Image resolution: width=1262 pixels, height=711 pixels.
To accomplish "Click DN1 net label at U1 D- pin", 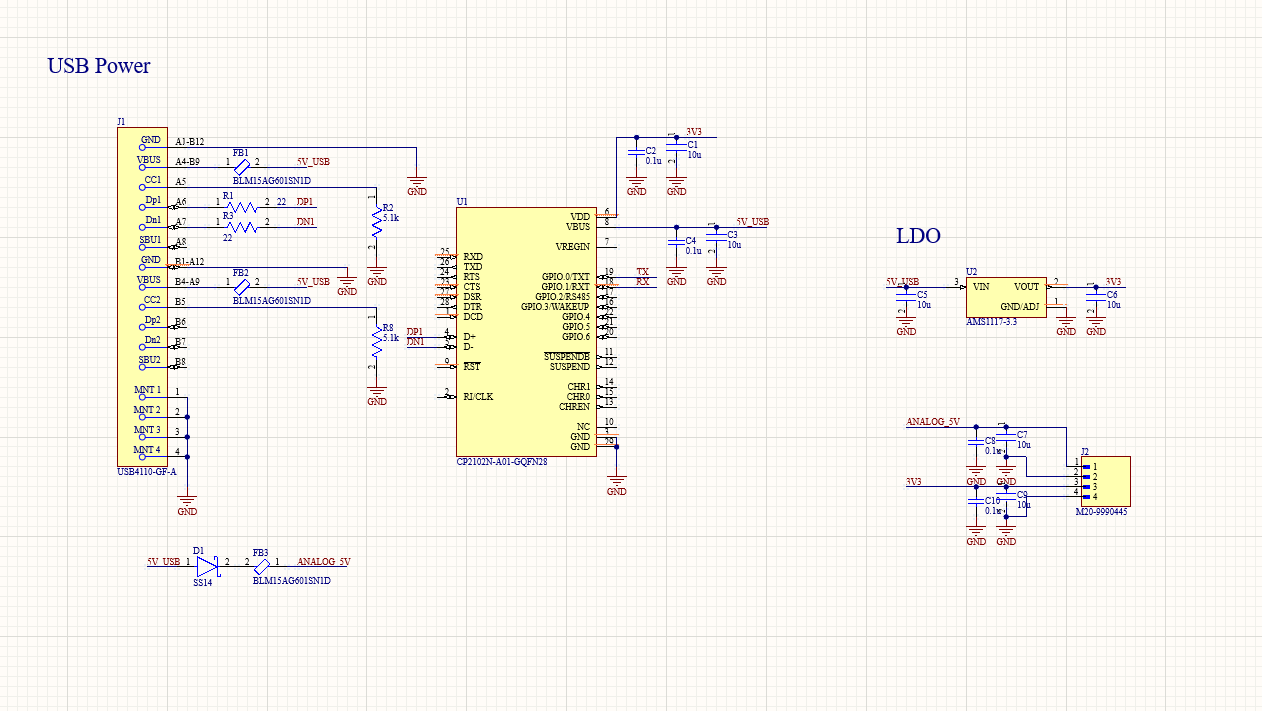I will [415, 342].
